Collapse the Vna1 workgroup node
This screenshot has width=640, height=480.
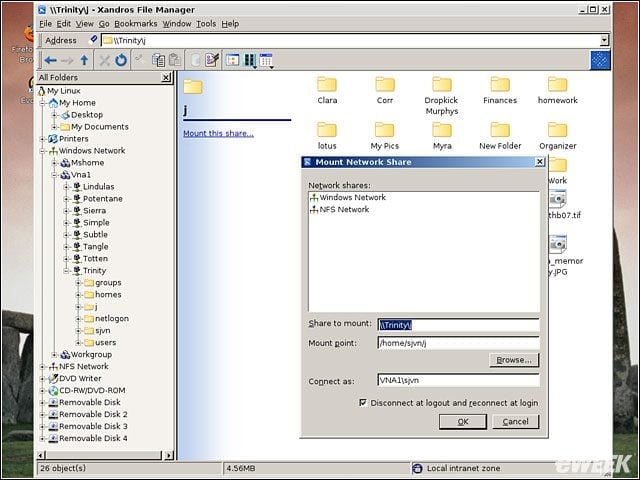54,175
